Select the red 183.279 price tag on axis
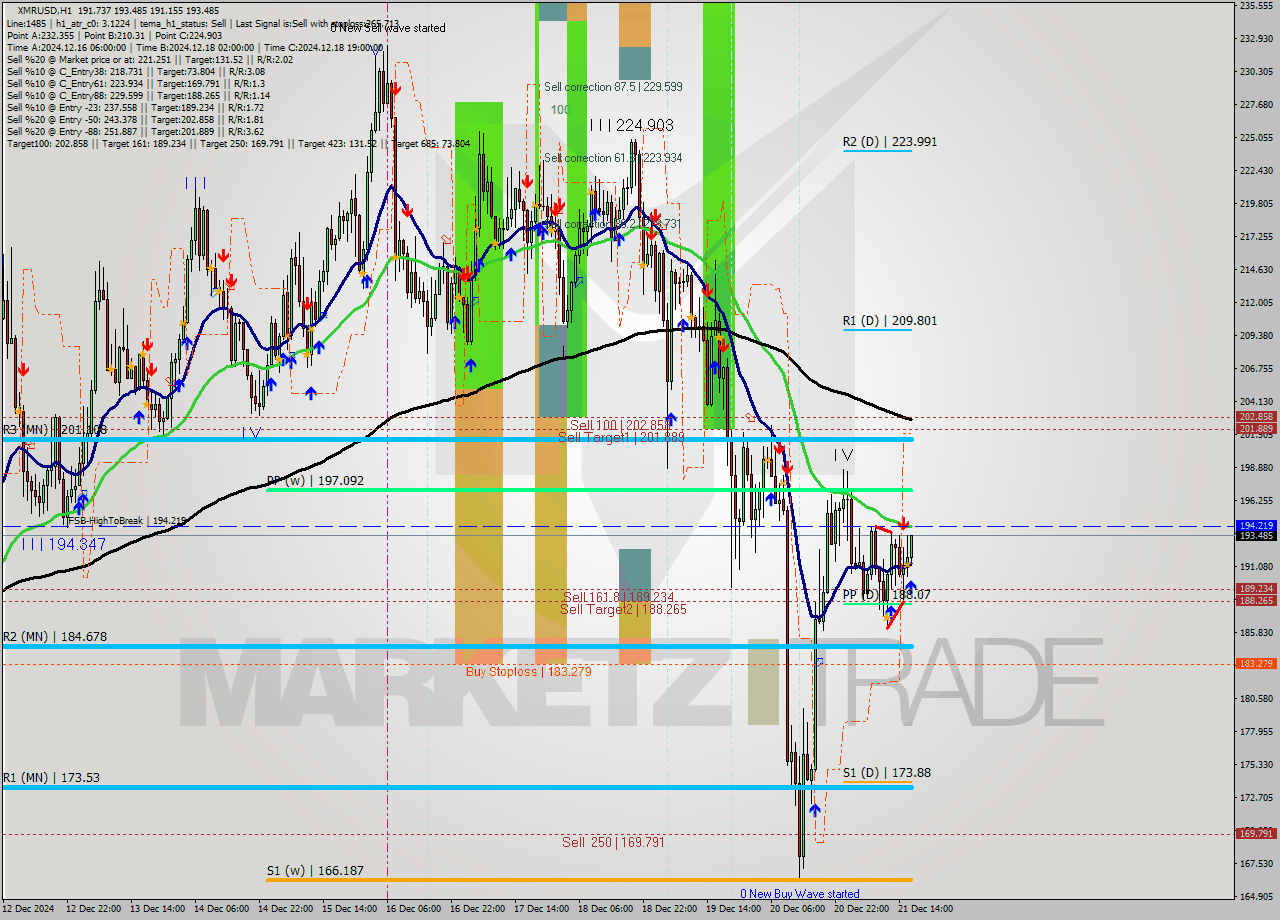 tap(1255, 664)
